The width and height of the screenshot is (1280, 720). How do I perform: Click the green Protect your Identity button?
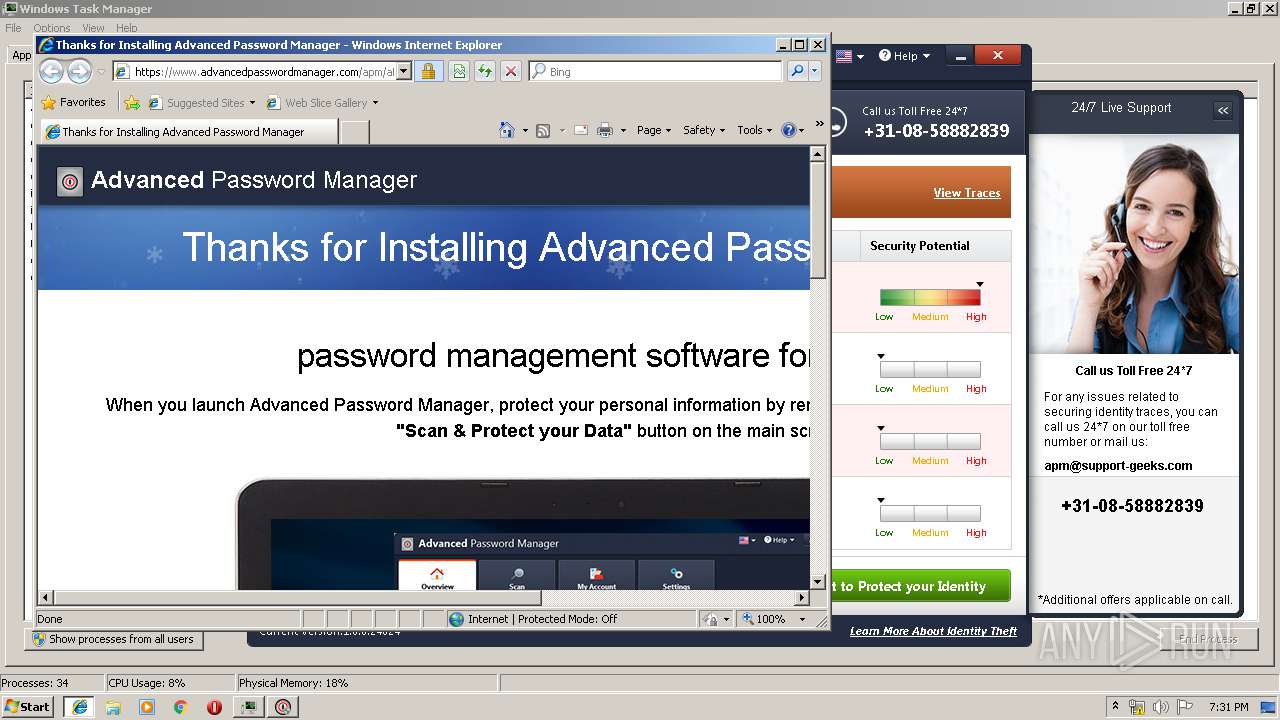pyautogui.click(x=920, y=586)
